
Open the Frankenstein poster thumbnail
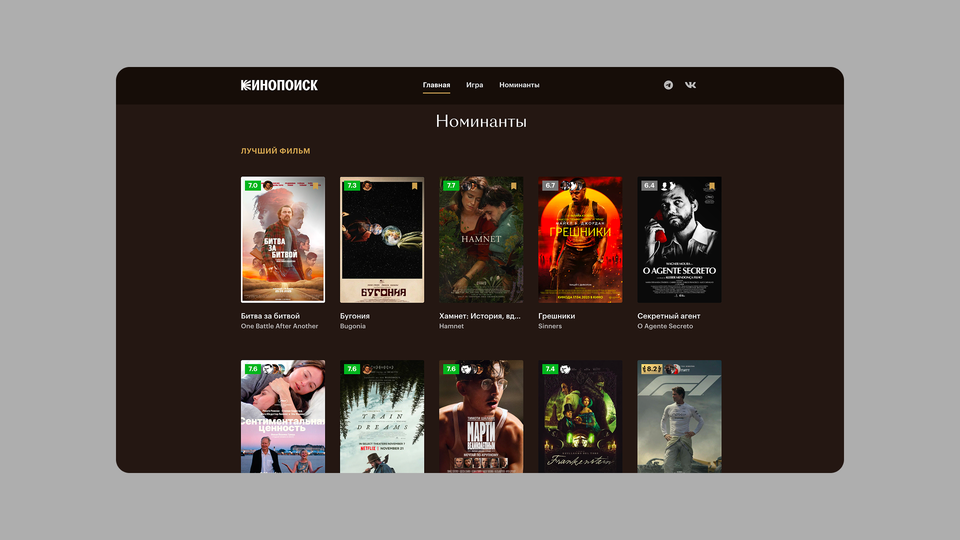click(580, 416)
